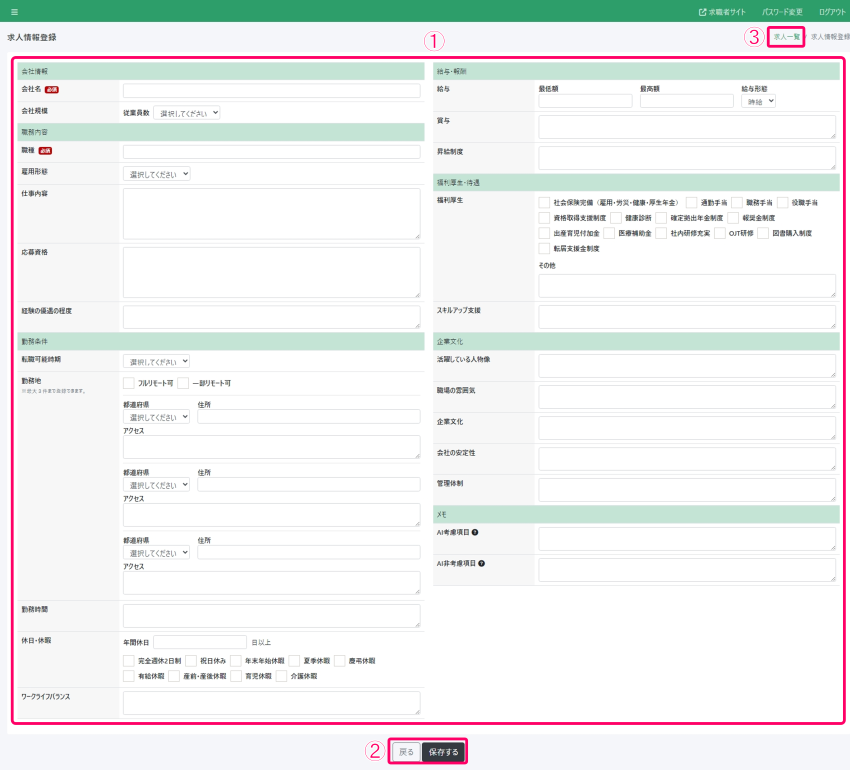Viewport: 850px width, 770px height.
Task: Click the 戻る button
Action: [x=406, y=752]
